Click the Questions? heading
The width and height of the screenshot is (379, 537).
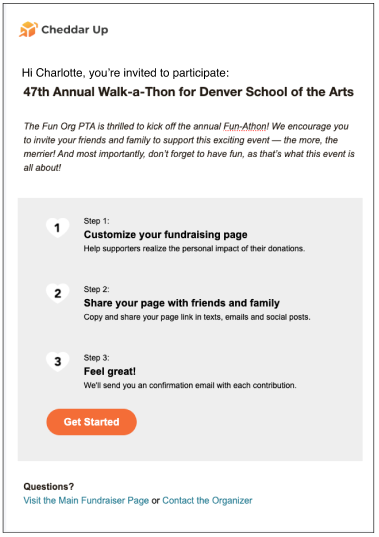coord(49,487)
